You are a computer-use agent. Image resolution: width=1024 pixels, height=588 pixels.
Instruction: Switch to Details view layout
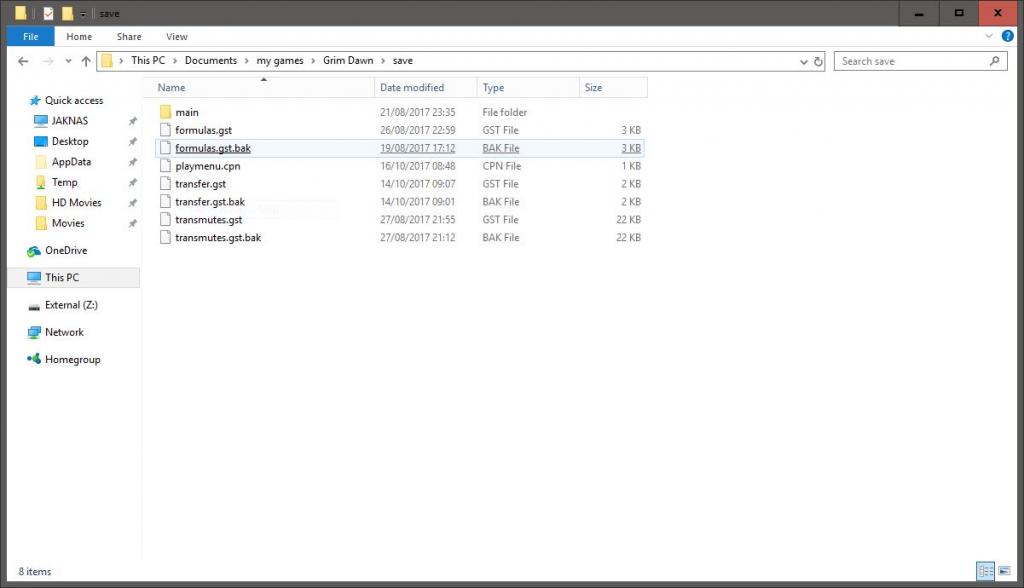[x=985, y=571]
